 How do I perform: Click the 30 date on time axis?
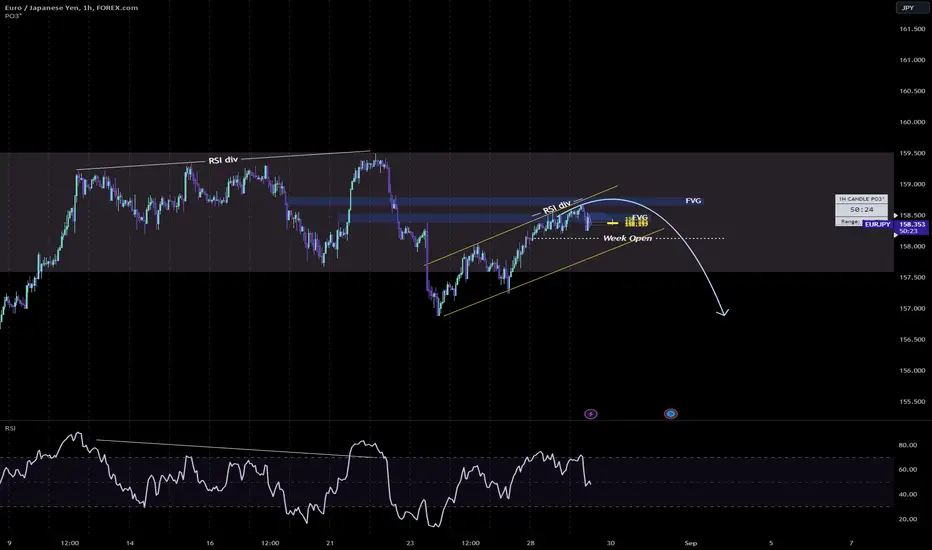tap(610, 543)
